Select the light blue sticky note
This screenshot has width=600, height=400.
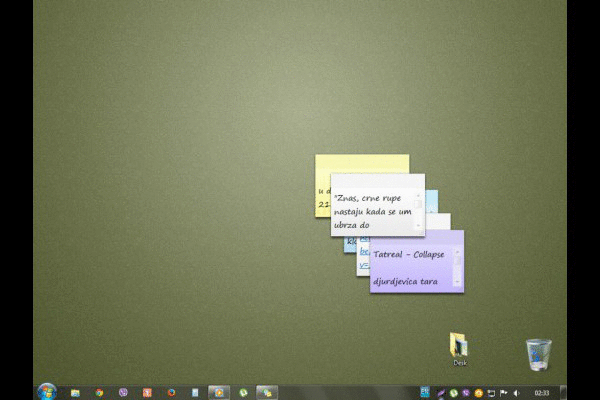coord(432,200)
